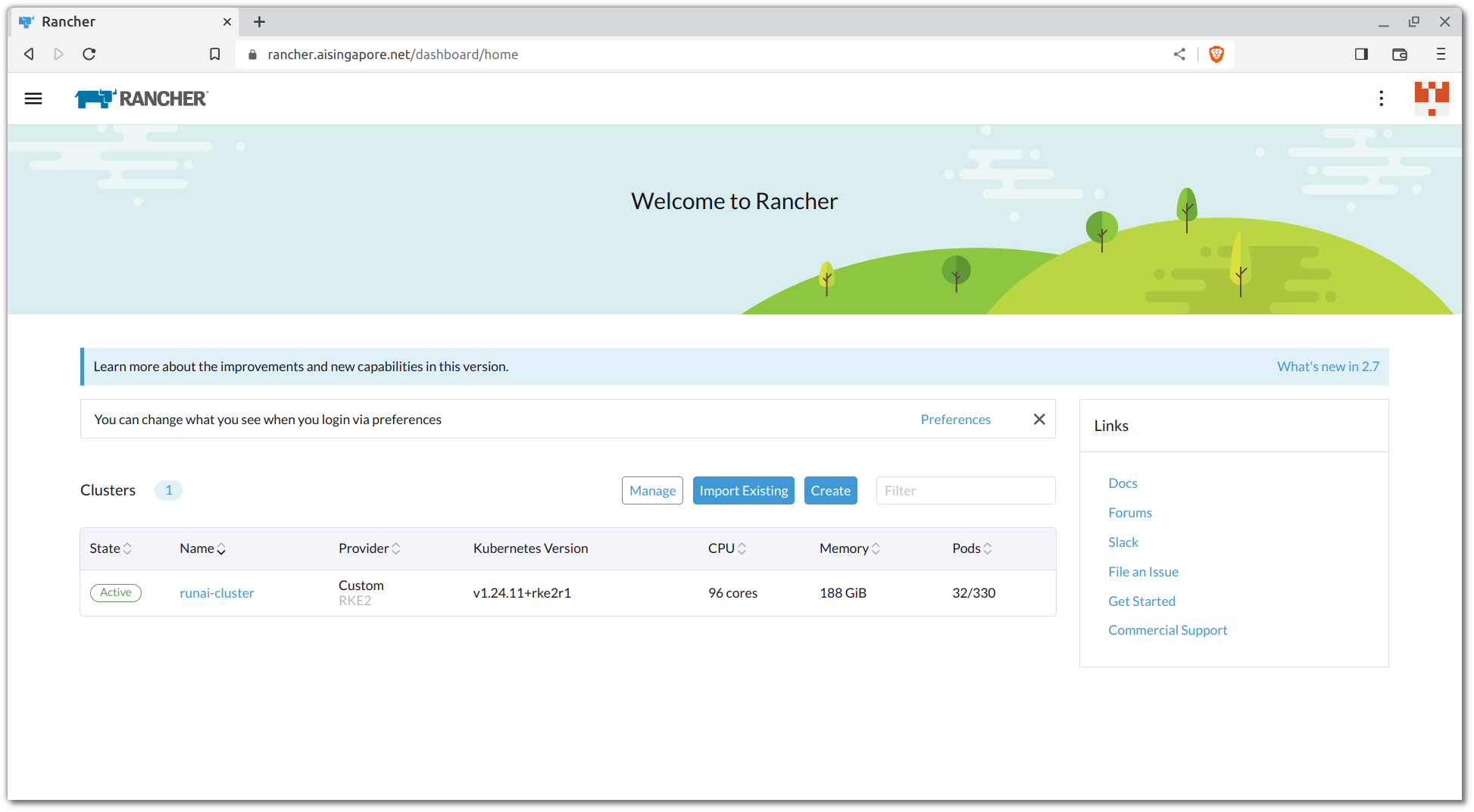Open the hamburger navigation menu
This screenshot has height=812, width=1474.
(x=33, y=98)
